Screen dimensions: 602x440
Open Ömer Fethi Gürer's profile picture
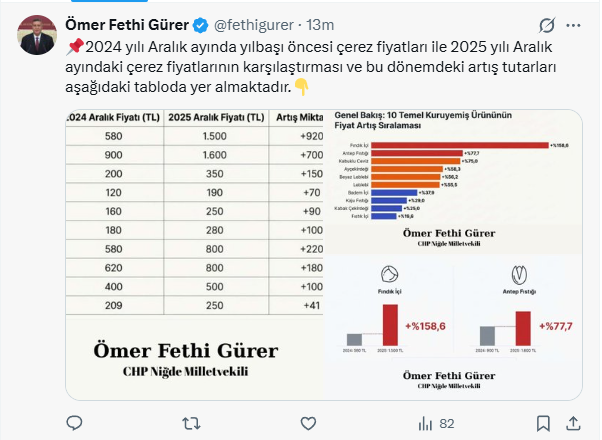37,36
